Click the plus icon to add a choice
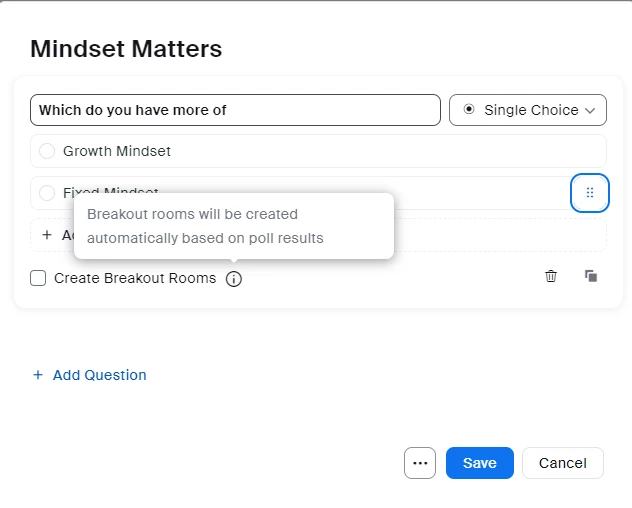The height and width of the screenshot is (508, 632). pos(47,235)
